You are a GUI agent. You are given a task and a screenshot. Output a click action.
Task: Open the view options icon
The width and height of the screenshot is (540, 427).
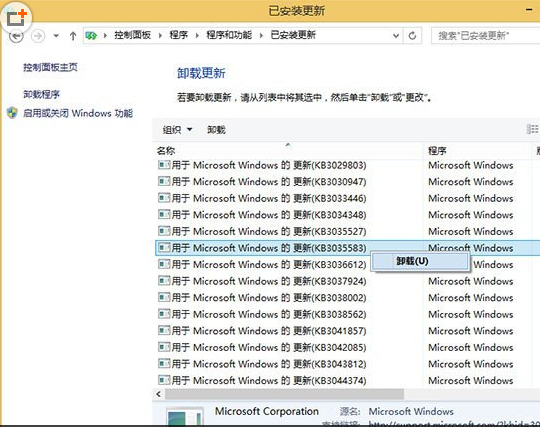coord(532,129)
